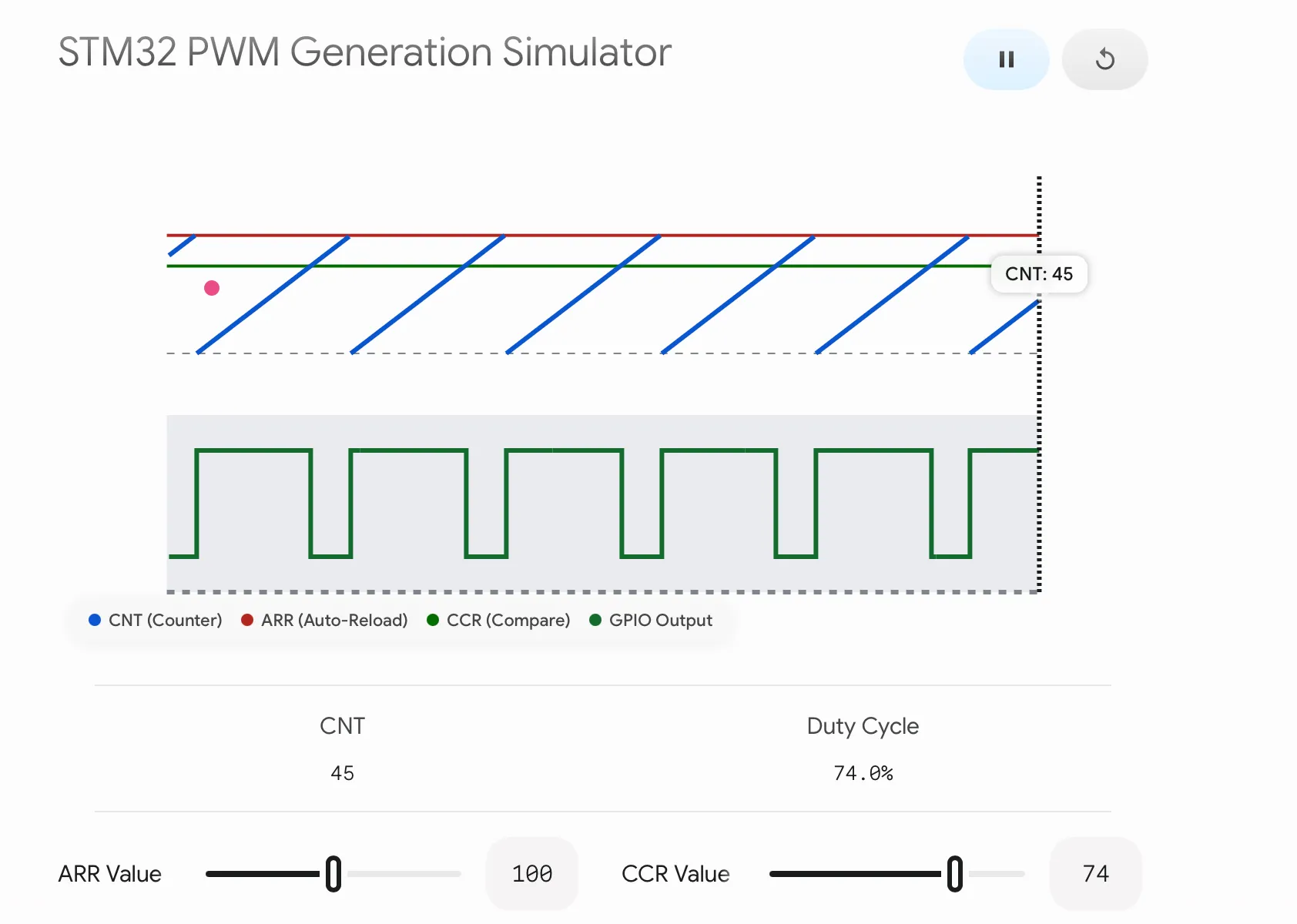Click the CNT readout value 45
Screen dimensions: 1297x924
[343, 773]
